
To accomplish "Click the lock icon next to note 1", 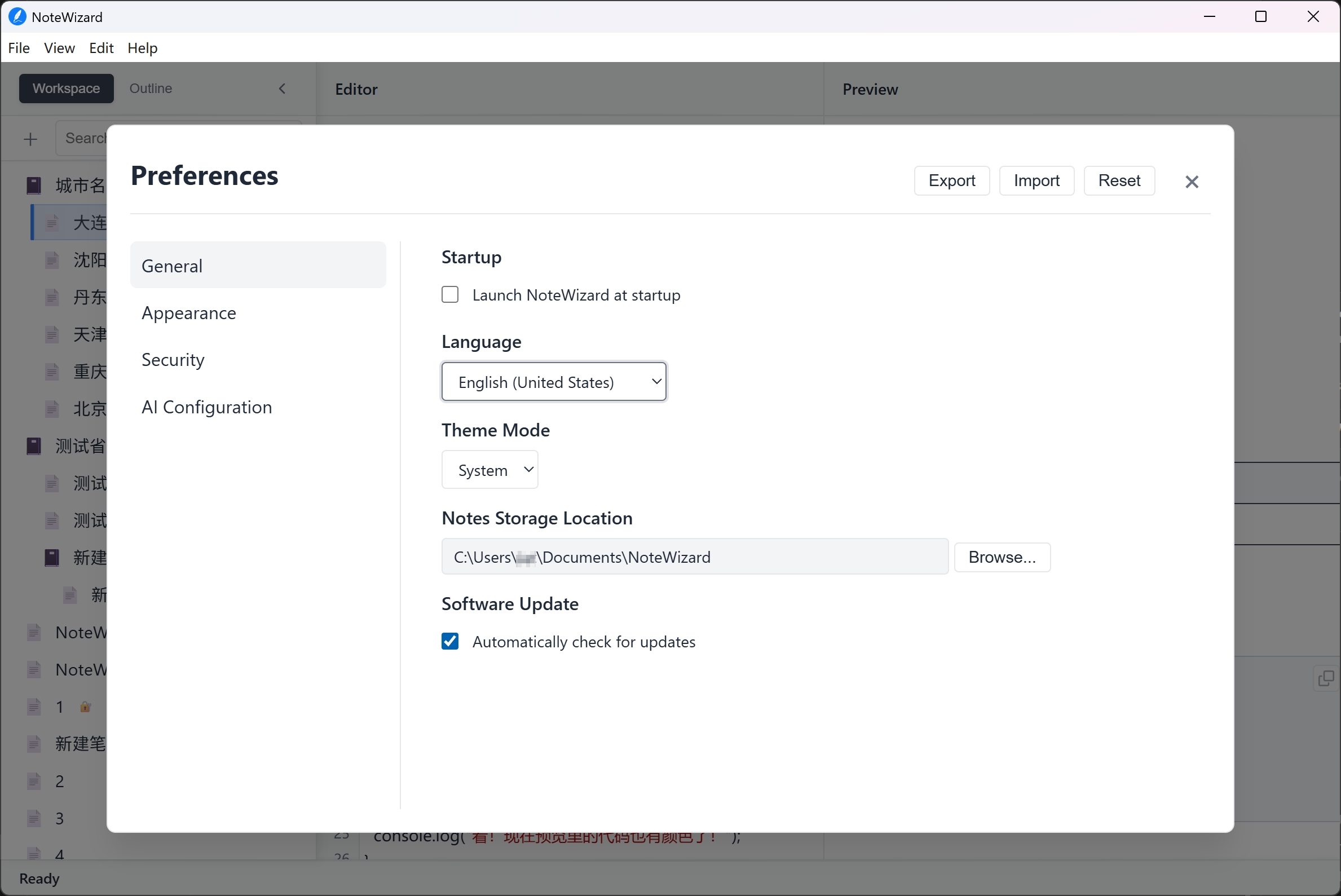I will [x=85, y=707].
